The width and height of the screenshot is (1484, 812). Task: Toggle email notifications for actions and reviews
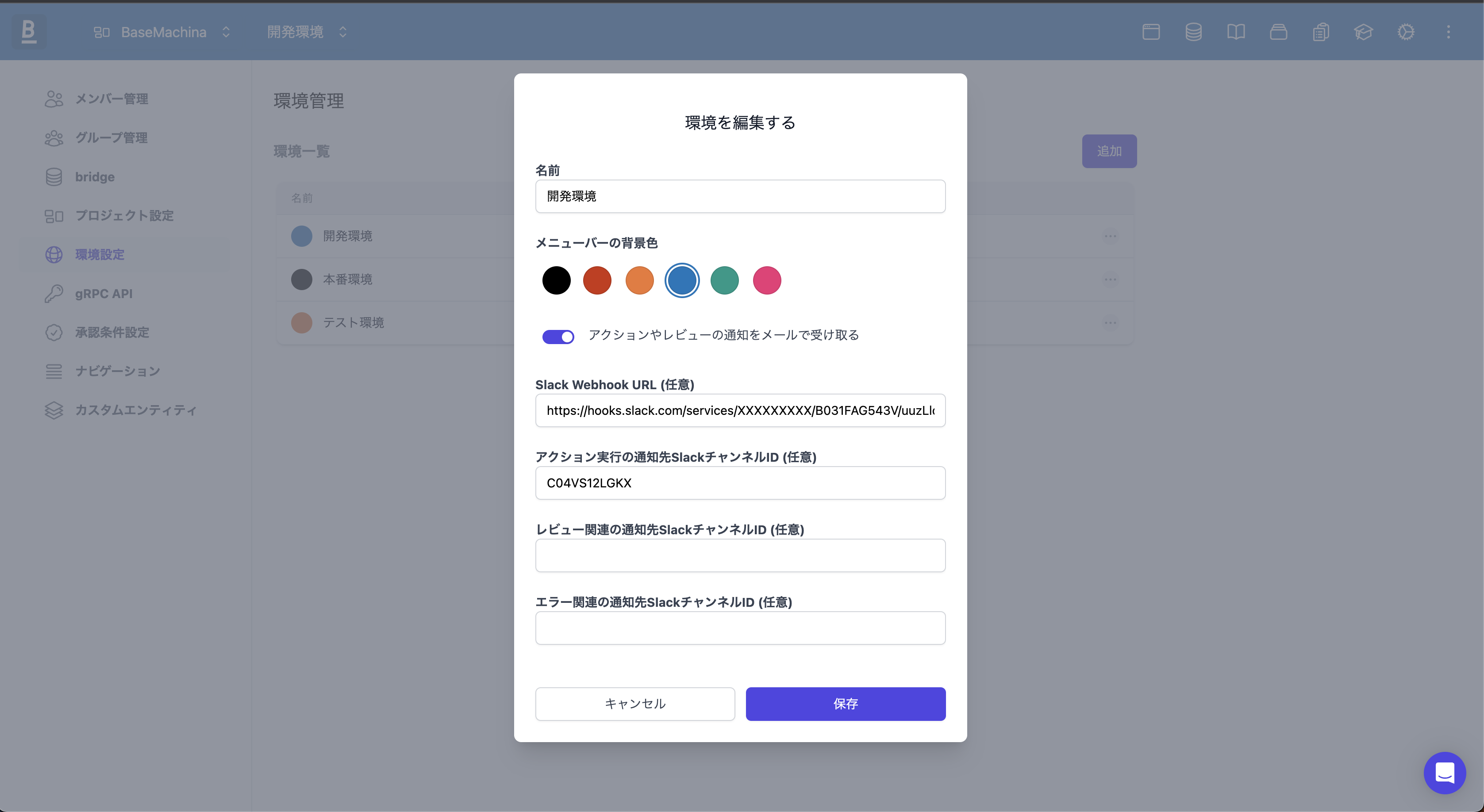tap(557, 336)
